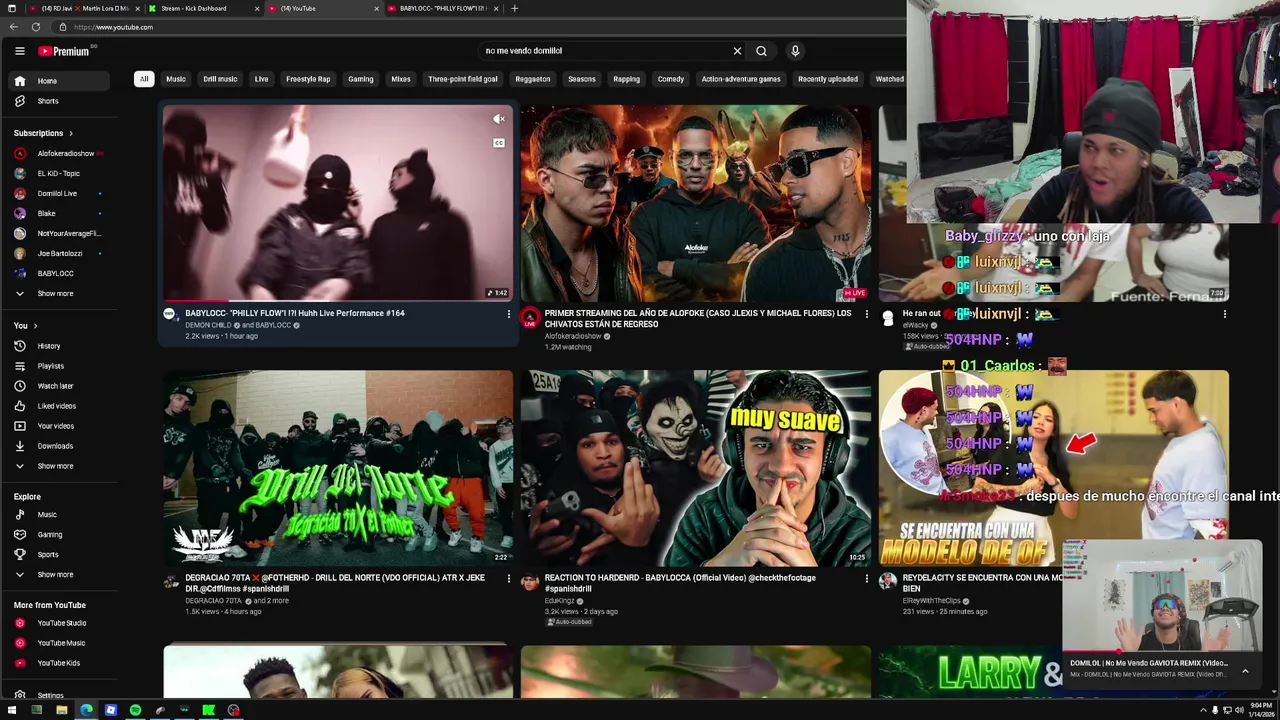This screenshot has height=720, width=1280.
Task: Select the All filter chip
Action: (144, 79)
